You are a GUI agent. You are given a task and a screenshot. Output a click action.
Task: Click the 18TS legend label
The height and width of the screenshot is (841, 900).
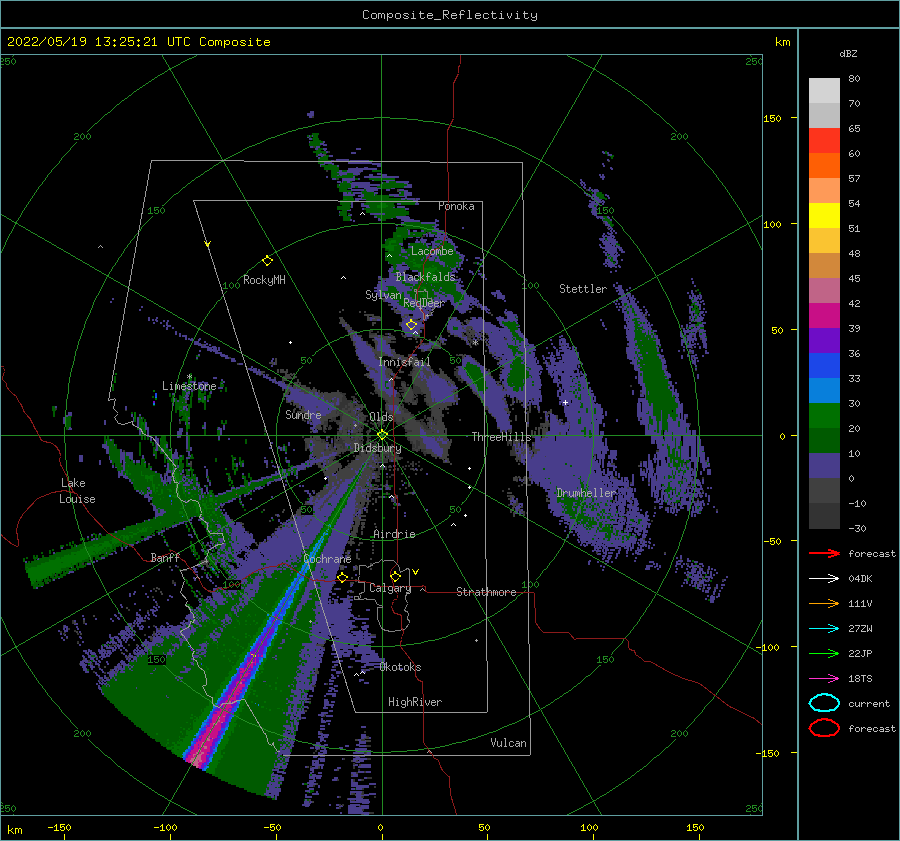tap(860, 679)
